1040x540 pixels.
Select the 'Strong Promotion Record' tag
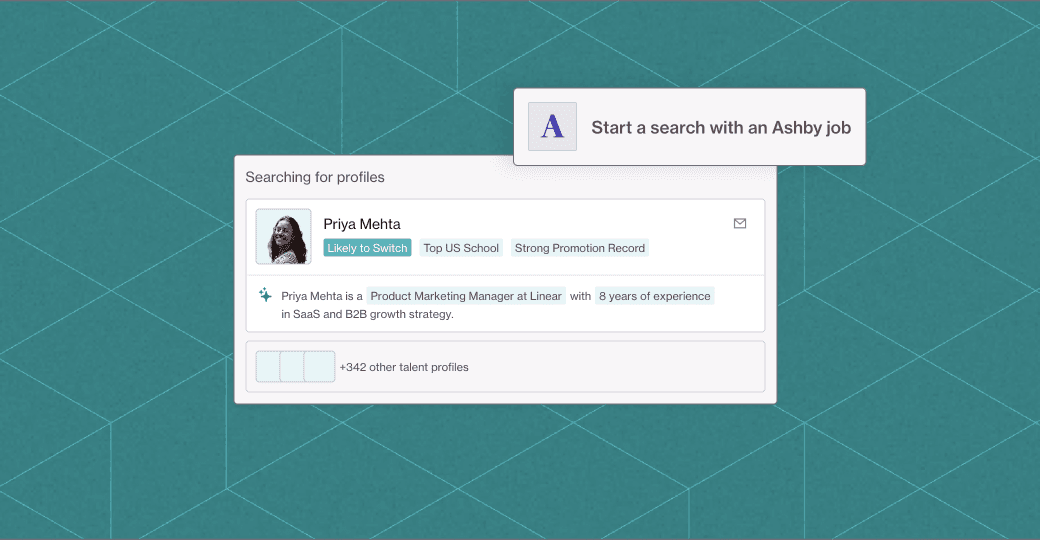point(580,248)
